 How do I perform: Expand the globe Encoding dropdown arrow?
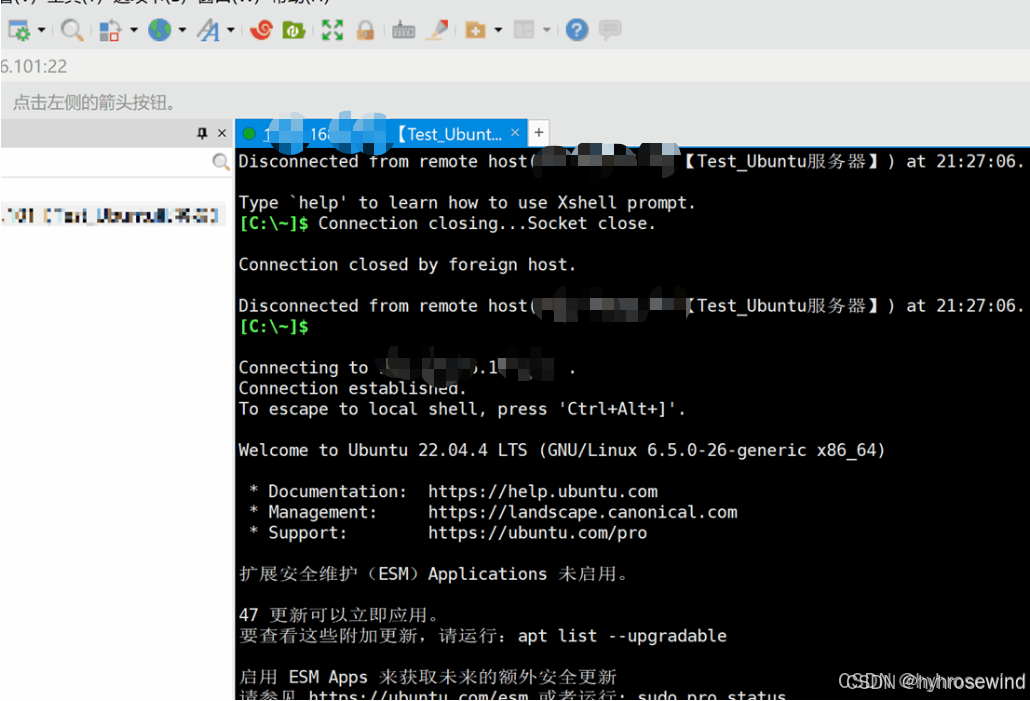pyautogui.click(x=183, y=30)
